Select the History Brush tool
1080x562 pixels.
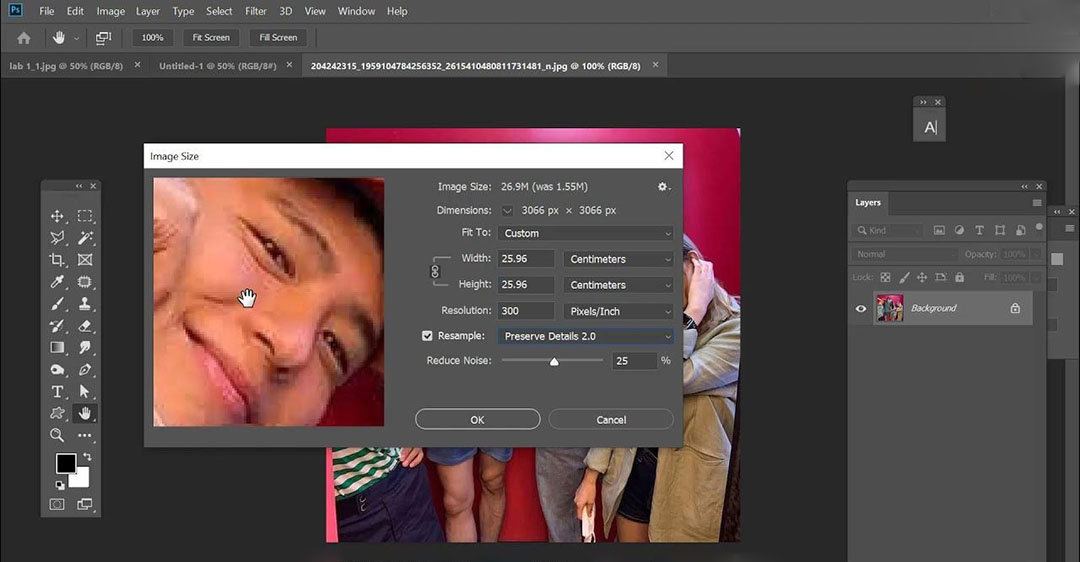(57, 326)
